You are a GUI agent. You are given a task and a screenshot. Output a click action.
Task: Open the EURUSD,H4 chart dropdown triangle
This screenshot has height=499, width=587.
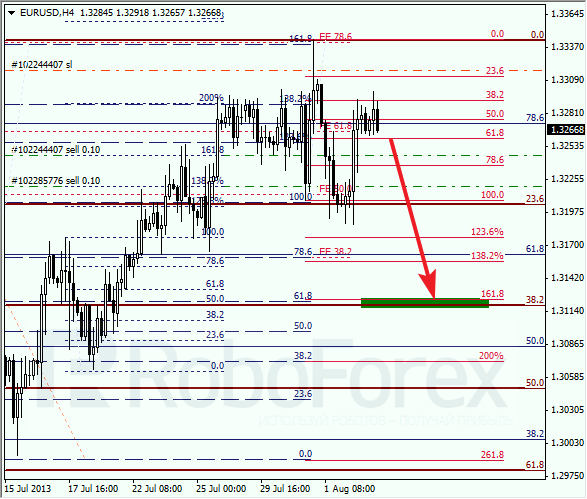[11, 13]
